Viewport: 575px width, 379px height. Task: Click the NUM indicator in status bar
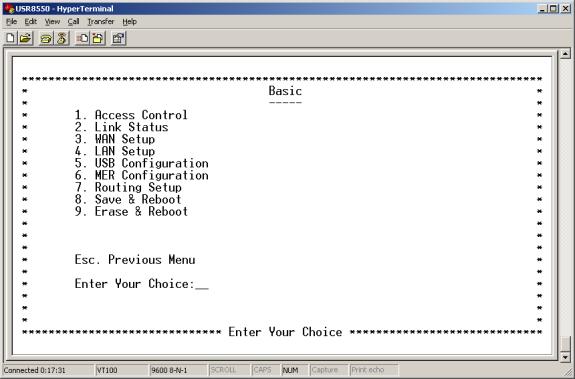290,370
